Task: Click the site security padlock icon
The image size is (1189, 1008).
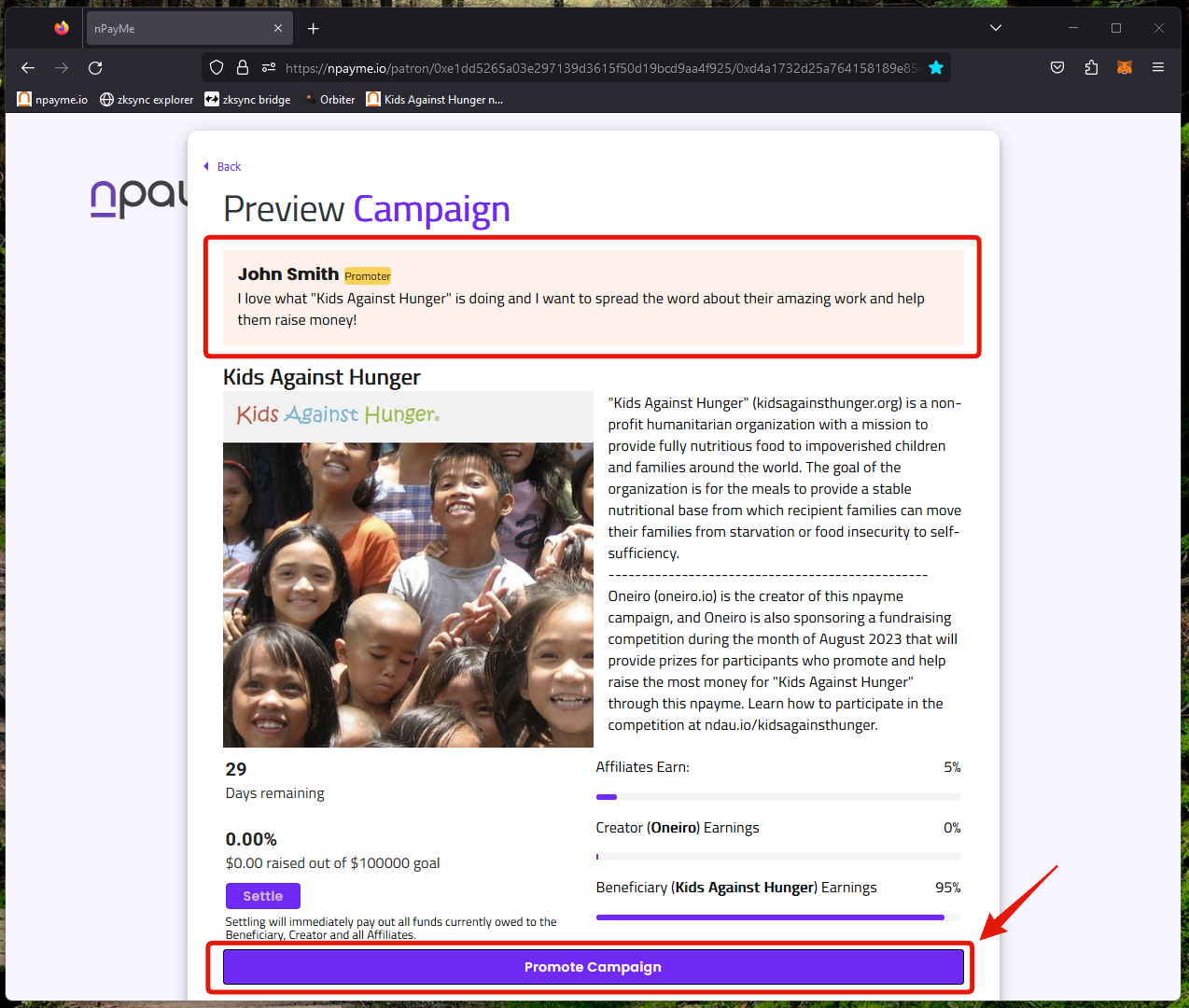Action: (x=243, y=67)
